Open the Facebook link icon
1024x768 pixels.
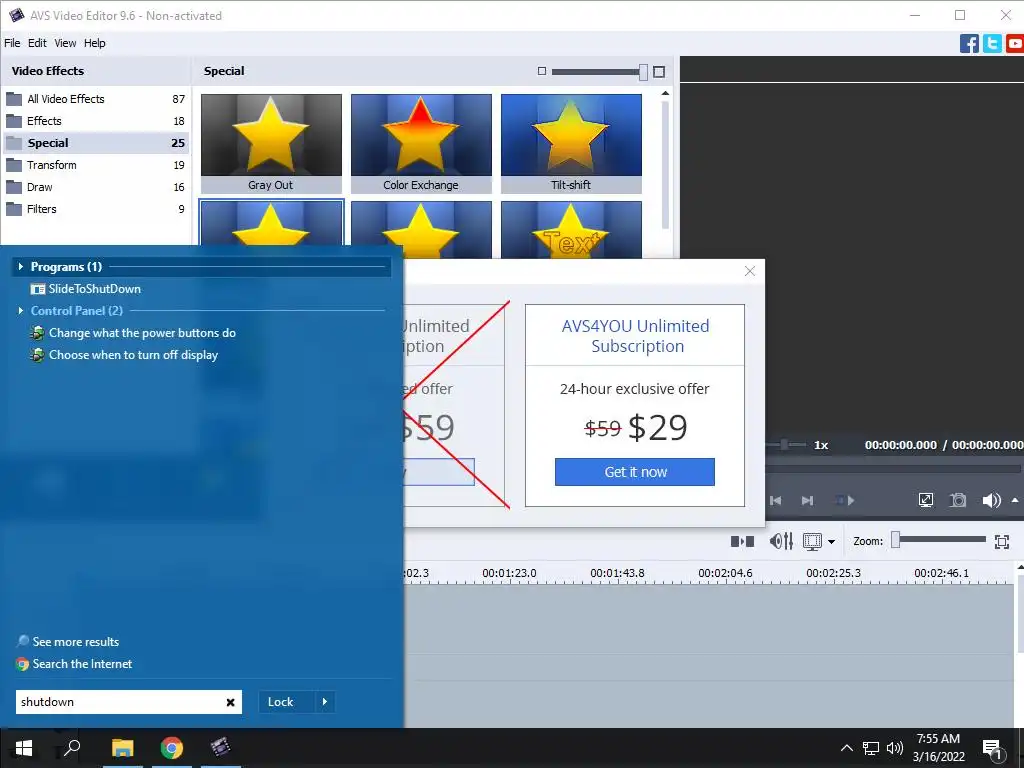pos(969,44)
